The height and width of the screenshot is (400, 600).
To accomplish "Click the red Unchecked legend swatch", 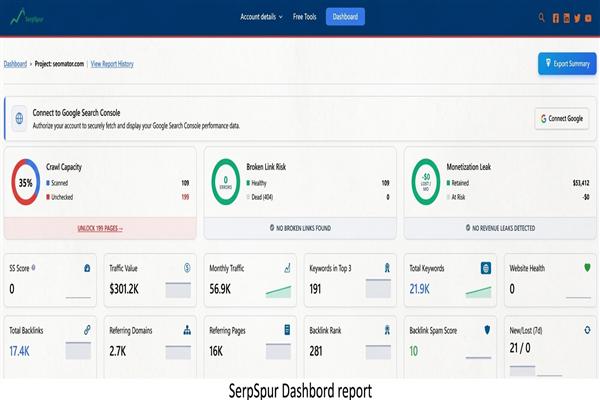I will click(x=48, y=197).
